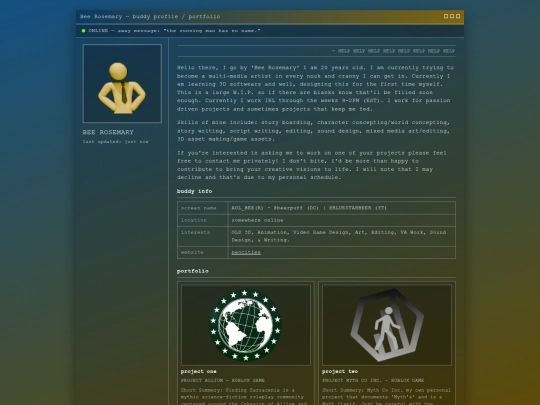The height and width of the screenshot is (405, 540).
Task: Click the 'project one' title
Action: coord(198,372)
